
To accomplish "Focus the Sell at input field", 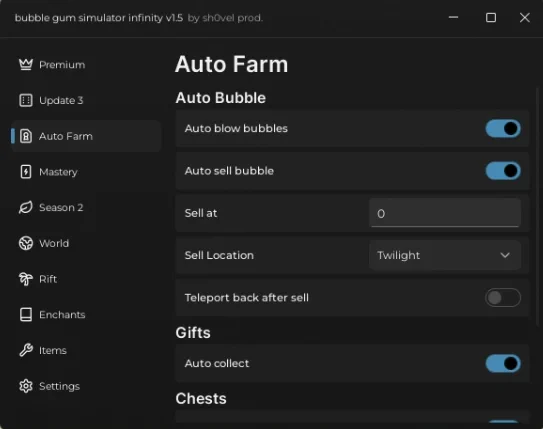I will coord(445,213).
